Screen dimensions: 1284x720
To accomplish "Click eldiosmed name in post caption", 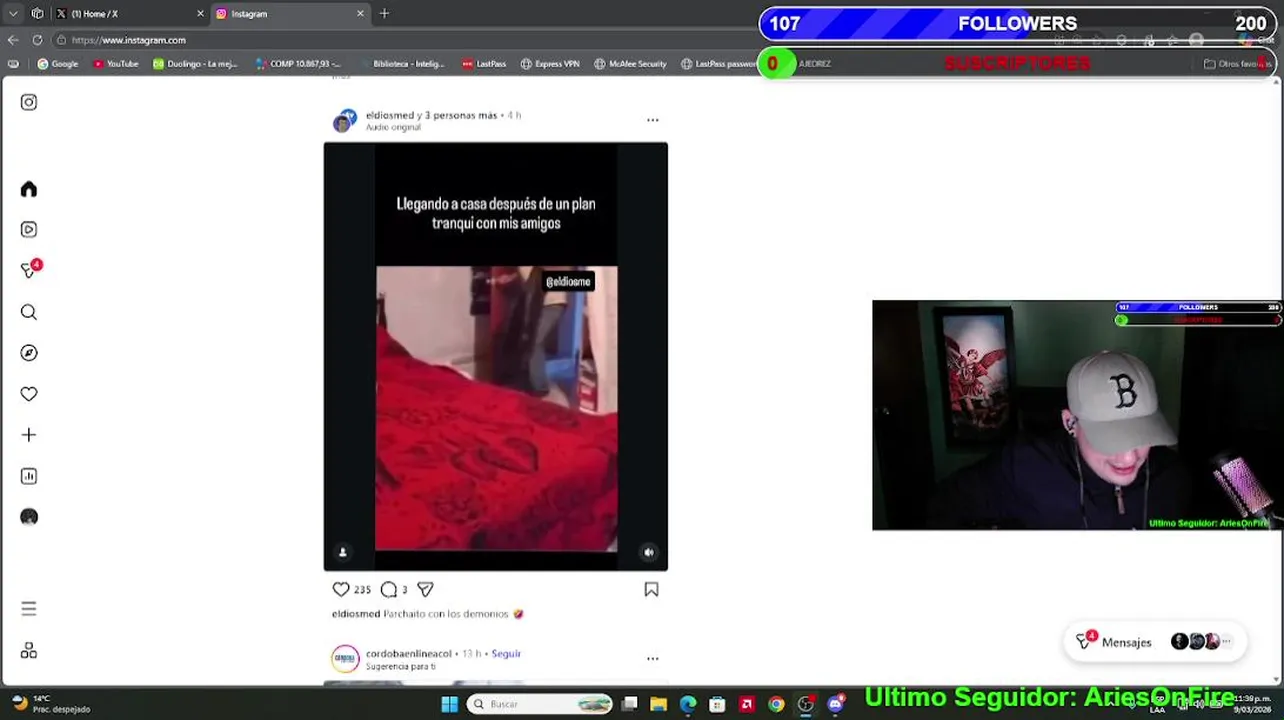I will (x=356, y=614).
